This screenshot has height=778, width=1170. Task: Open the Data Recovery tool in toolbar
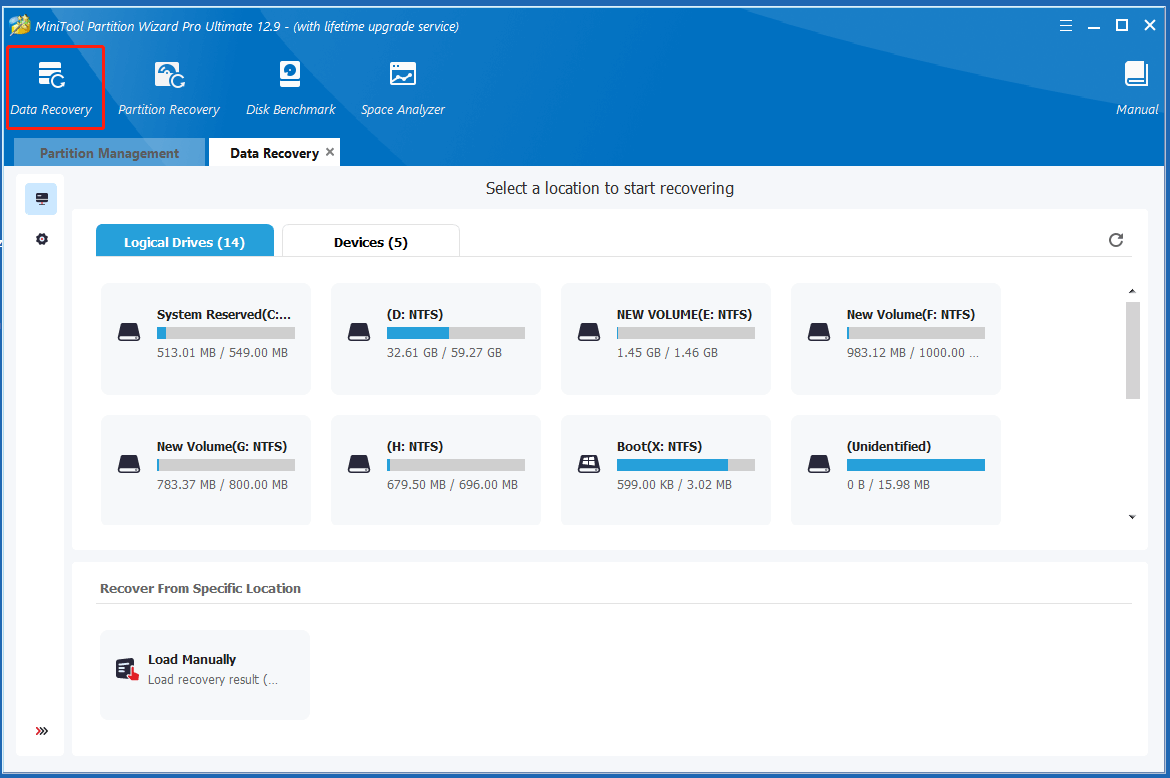pos(51,88)
